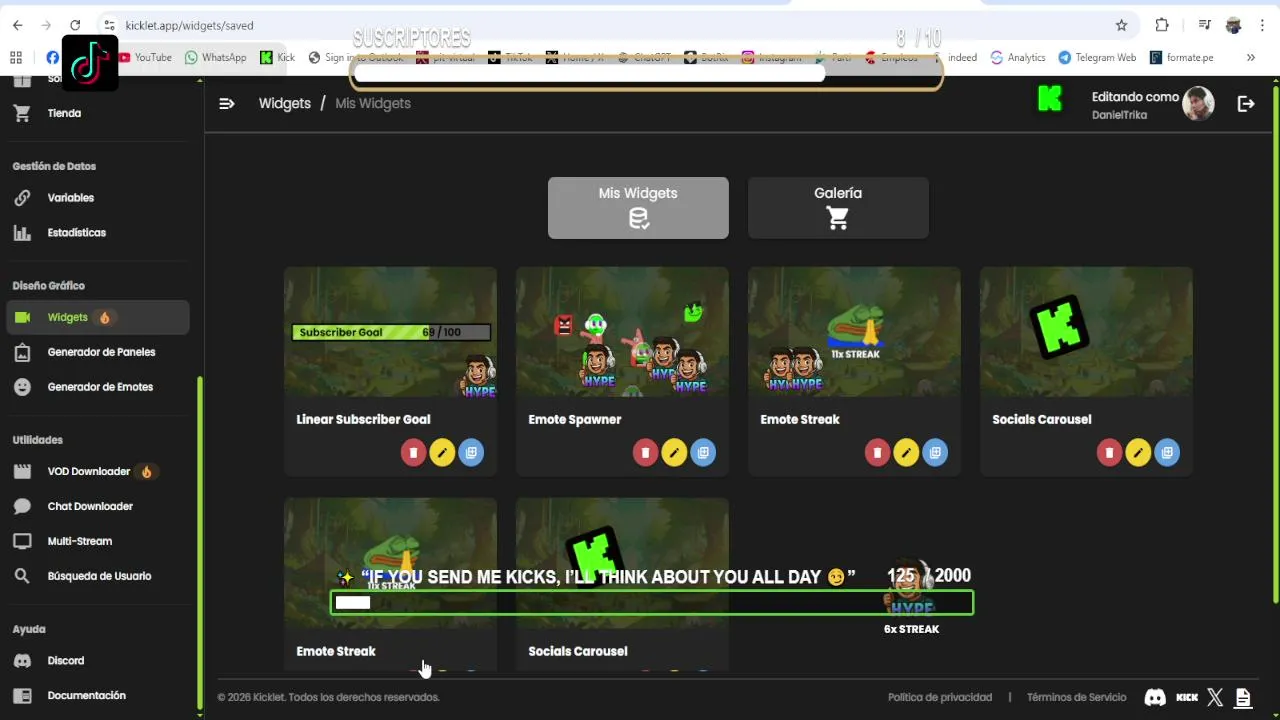
Task: Duplicate the first Socials Carousel widget
Action: (1167, 453)
